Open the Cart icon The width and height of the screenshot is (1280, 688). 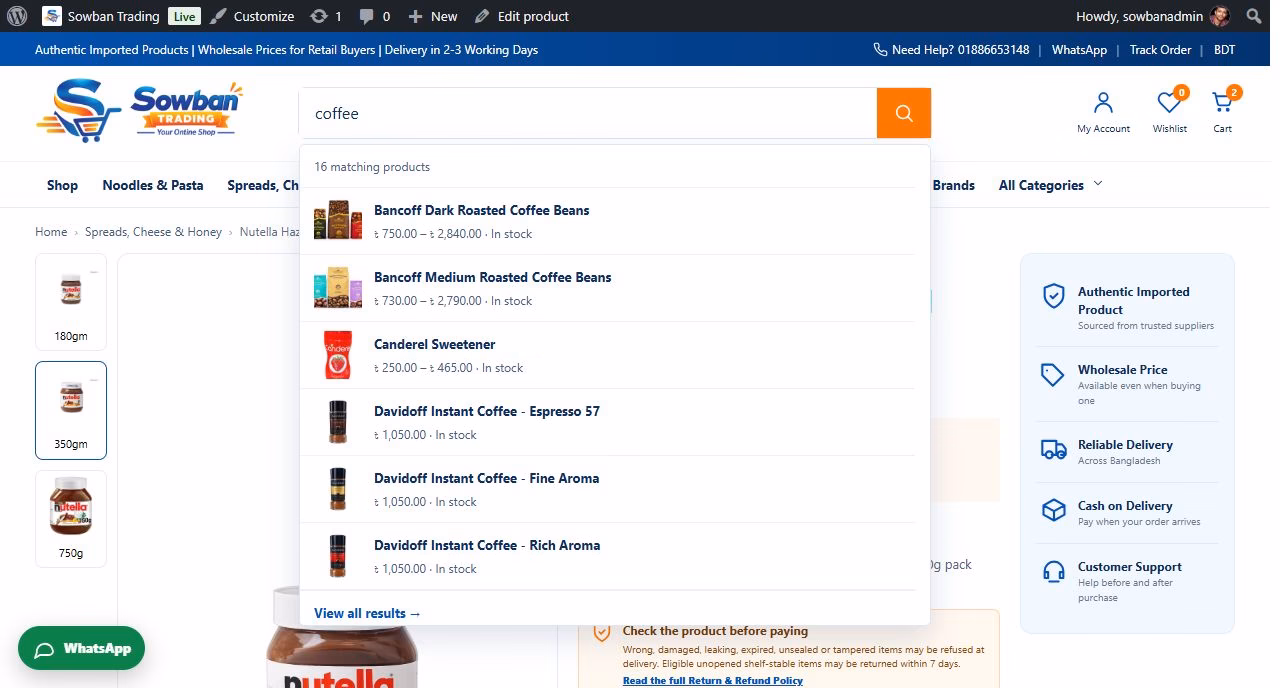point(1223,112)
